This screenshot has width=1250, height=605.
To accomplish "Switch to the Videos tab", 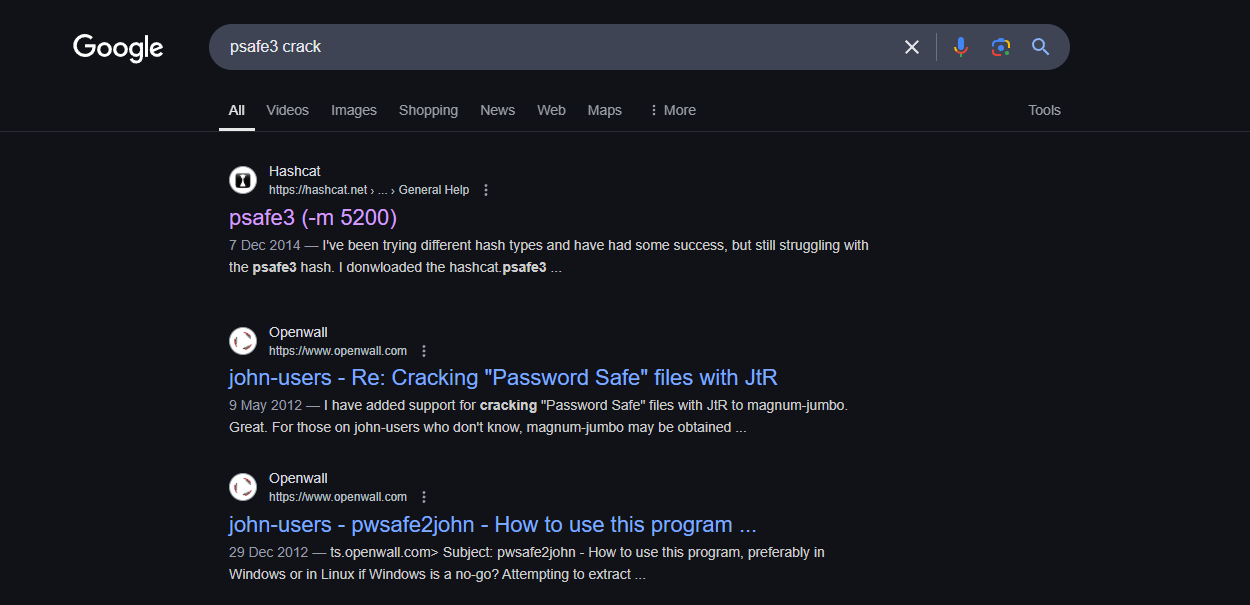I will (288, 110).
